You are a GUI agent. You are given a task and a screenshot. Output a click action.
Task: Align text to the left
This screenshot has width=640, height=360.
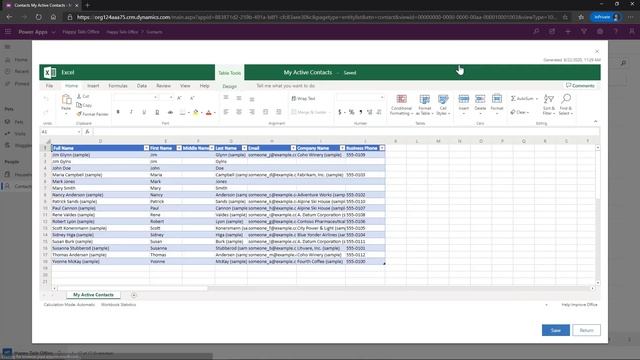(x=226, y=112)
